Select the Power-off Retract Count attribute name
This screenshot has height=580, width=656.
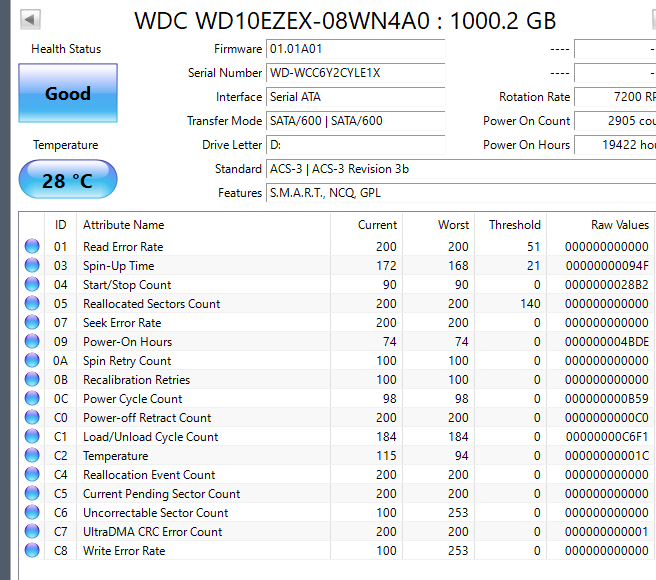point(147,418)
